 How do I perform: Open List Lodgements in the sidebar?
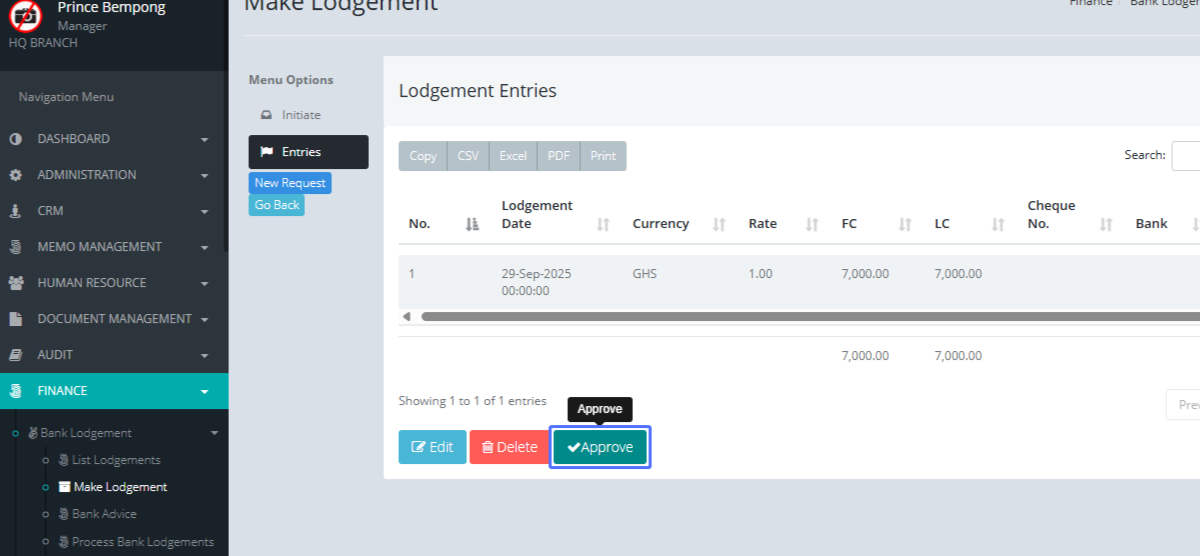coord(116,460)
